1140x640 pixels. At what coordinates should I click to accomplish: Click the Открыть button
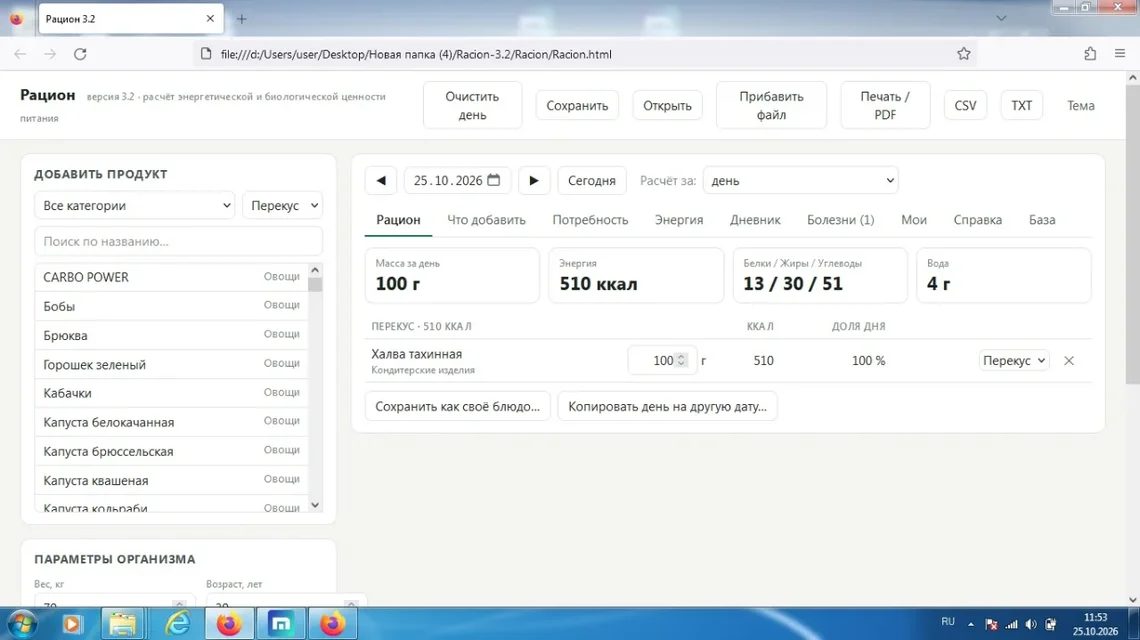pos(667,105)
